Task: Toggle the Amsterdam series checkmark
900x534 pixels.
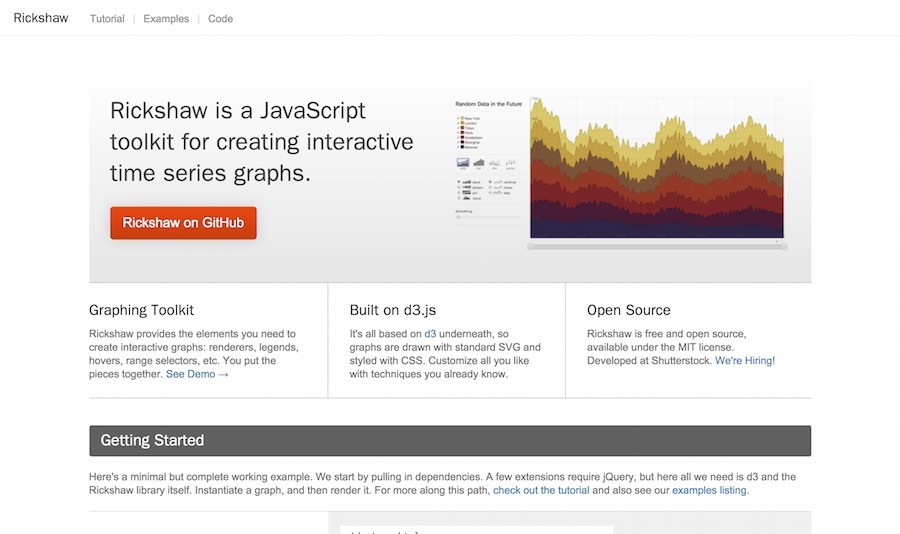Action: (458, 137)
